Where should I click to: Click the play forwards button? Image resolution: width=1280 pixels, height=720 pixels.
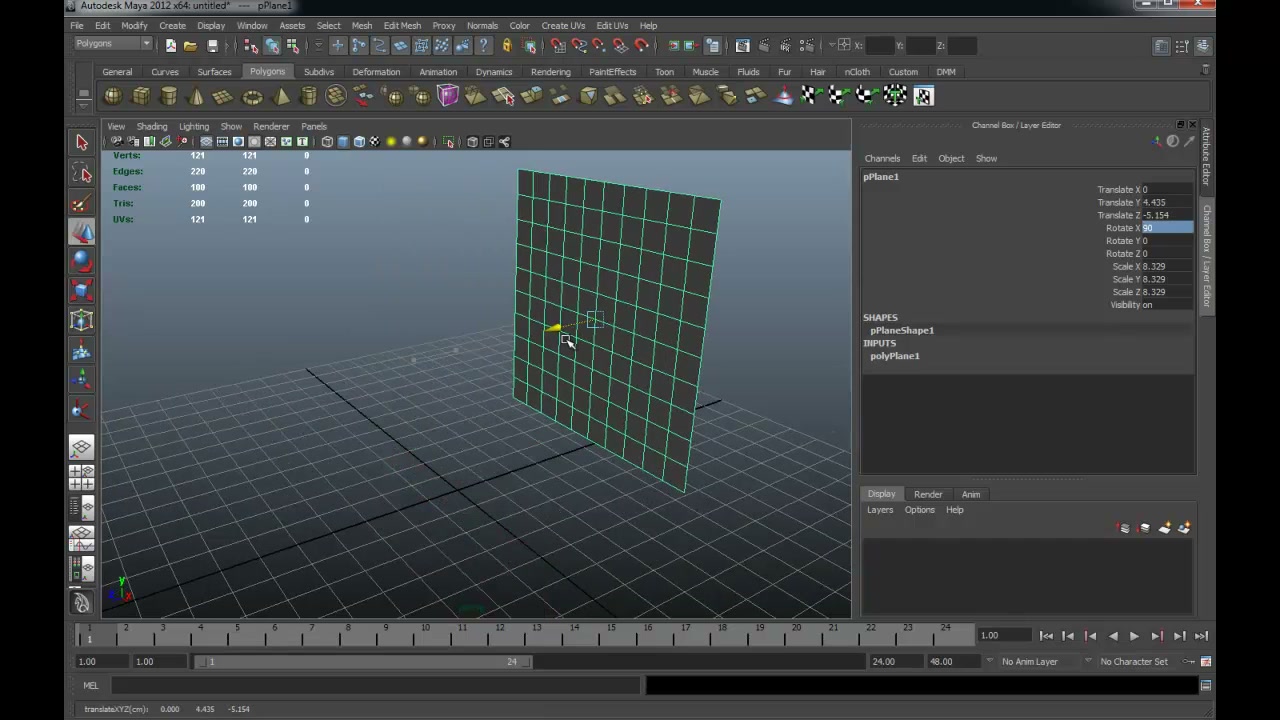coord(1134,636)
